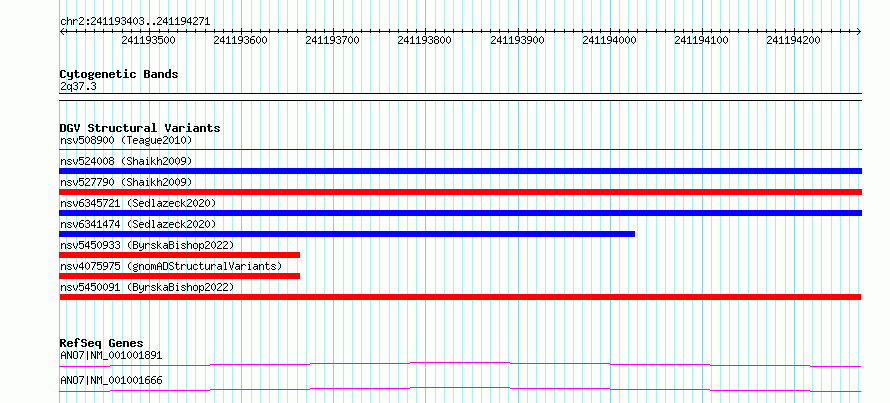Open variant nsv508900 (Teague2010) label
Screen dimensions: 890x403
tap(126, 140)
